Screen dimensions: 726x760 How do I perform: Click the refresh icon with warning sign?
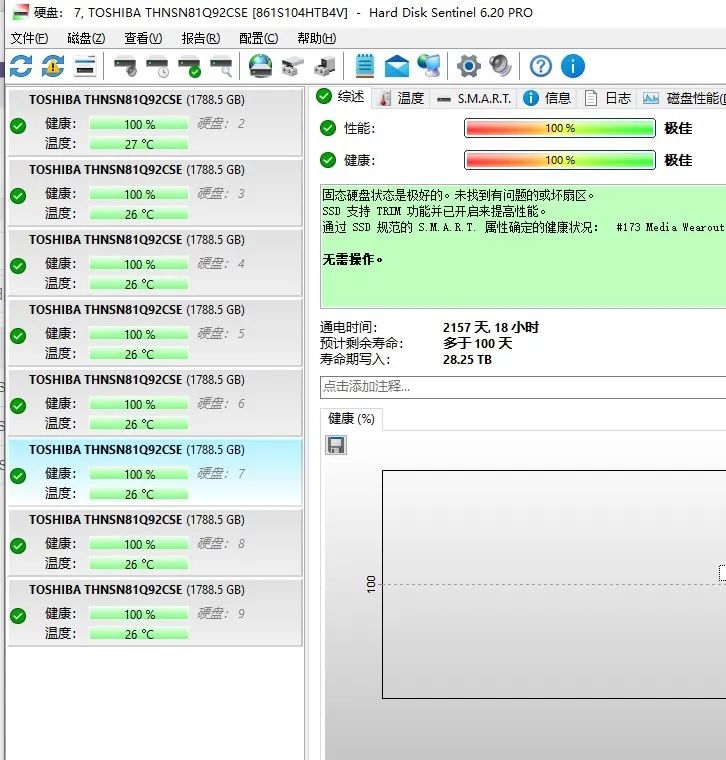53,66
